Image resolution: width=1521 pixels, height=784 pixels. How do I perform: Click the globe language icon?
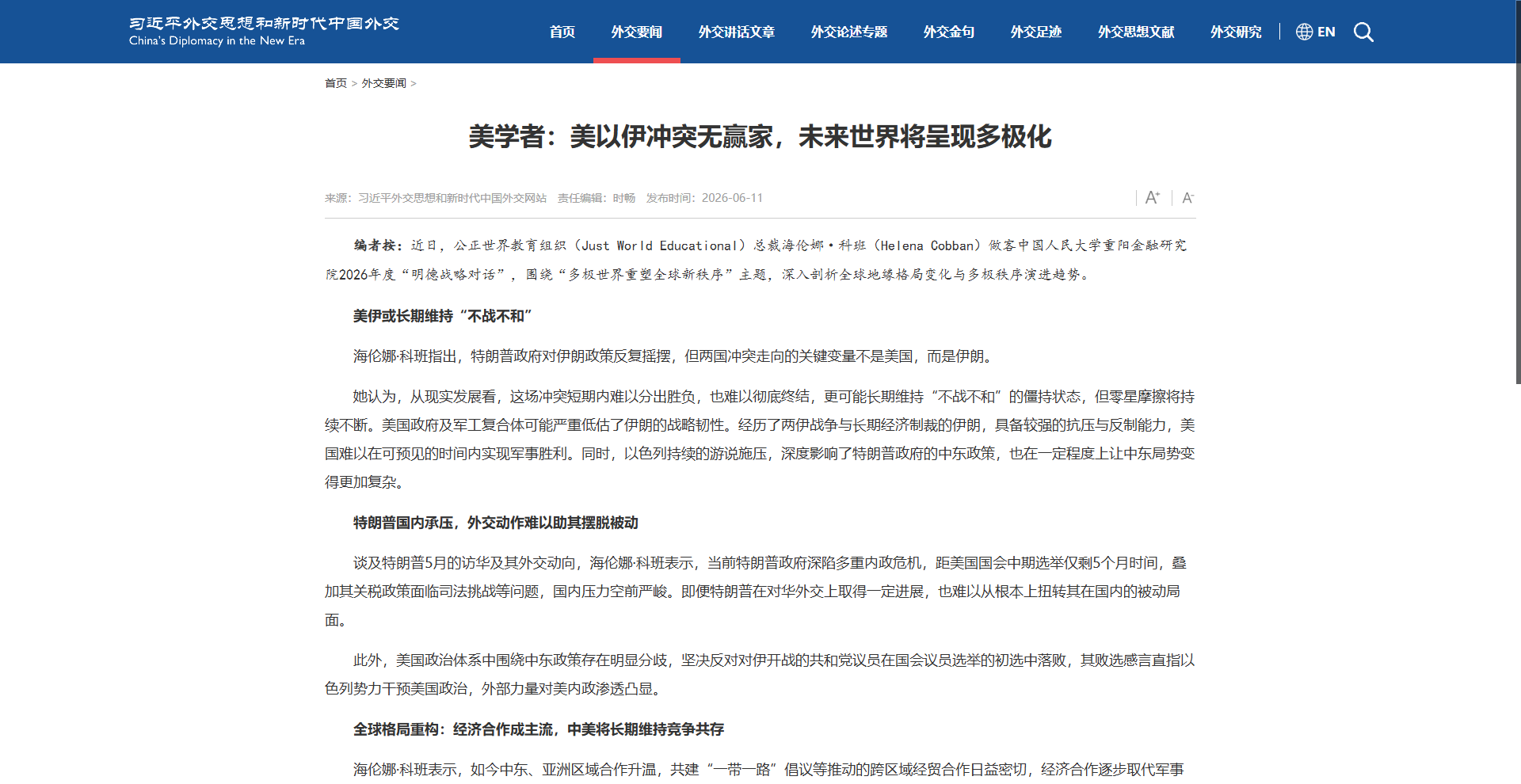click(x=1304, y=32)
